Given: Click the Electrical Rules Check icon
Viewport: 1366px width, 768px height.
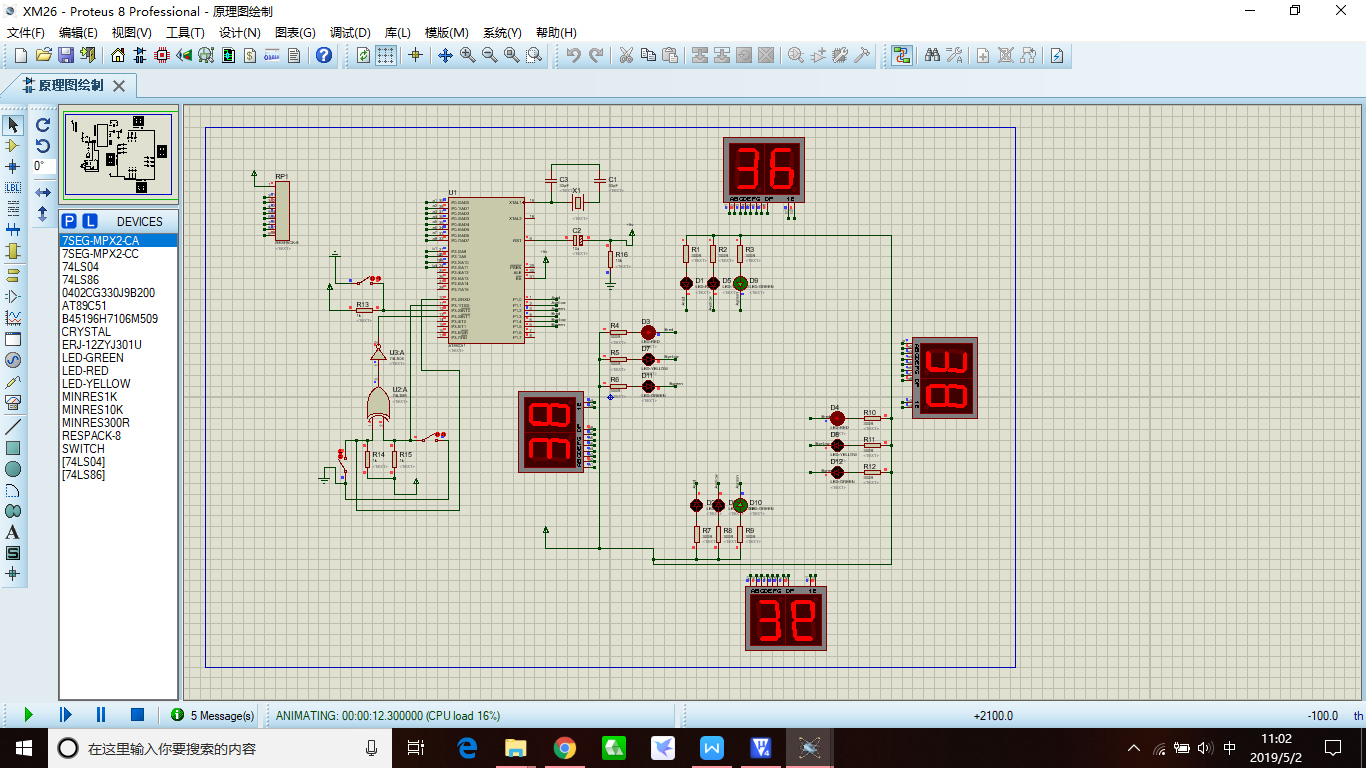Looking at the screenshot, I should click(x=1056, y=55).
